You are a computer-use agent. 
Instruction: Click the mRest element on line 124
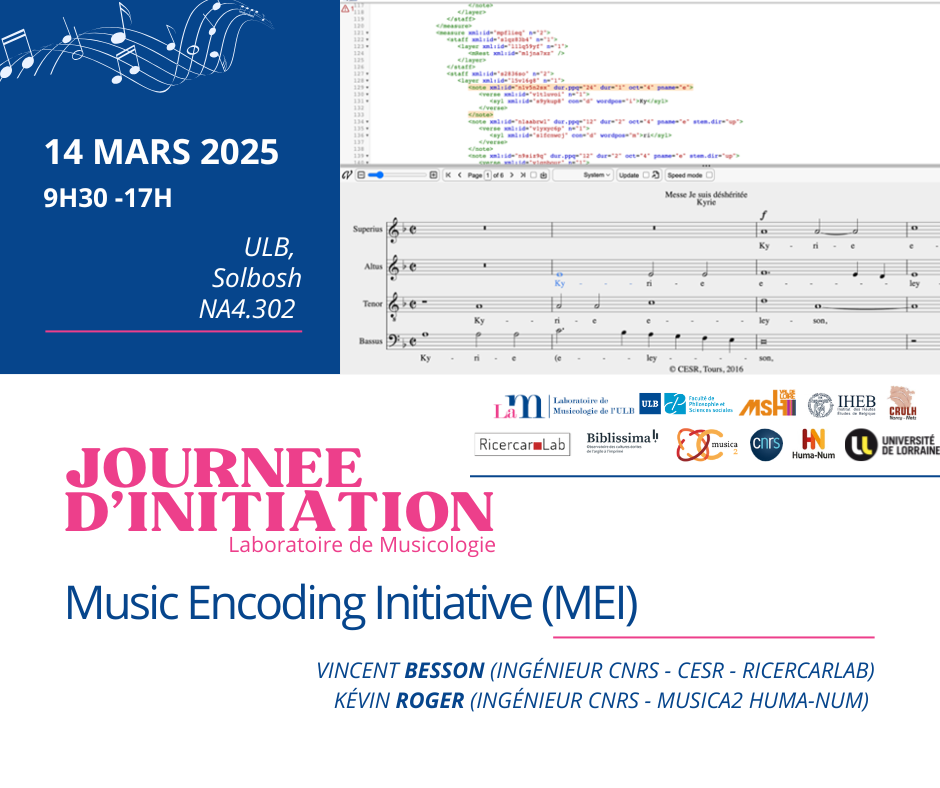(x=517, y=53)
